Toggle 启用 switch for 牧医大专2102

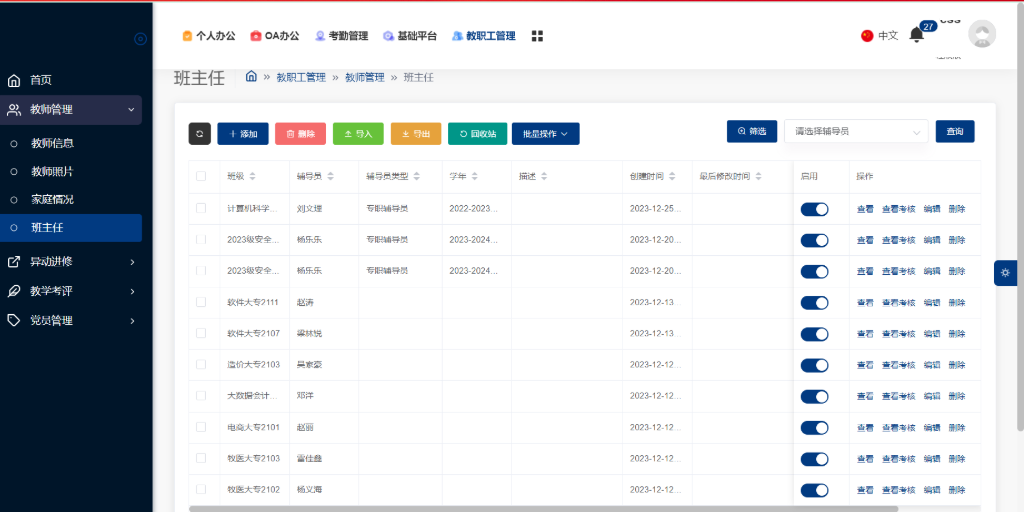pyautogui.click(x=814, y=490)
